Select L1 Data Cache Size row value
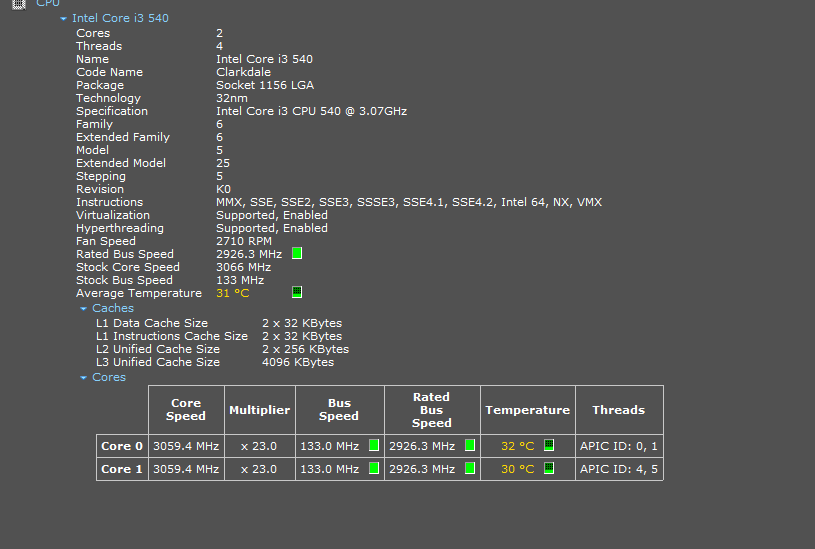 click(302, 323)
